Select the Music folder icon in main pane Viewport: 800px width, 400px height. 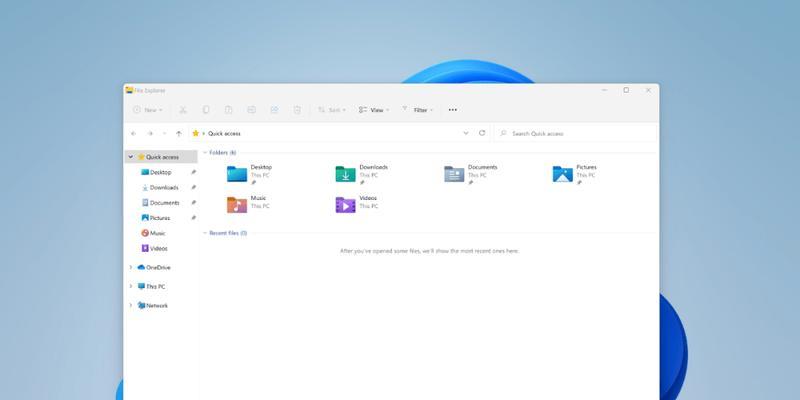pos(237,205)
